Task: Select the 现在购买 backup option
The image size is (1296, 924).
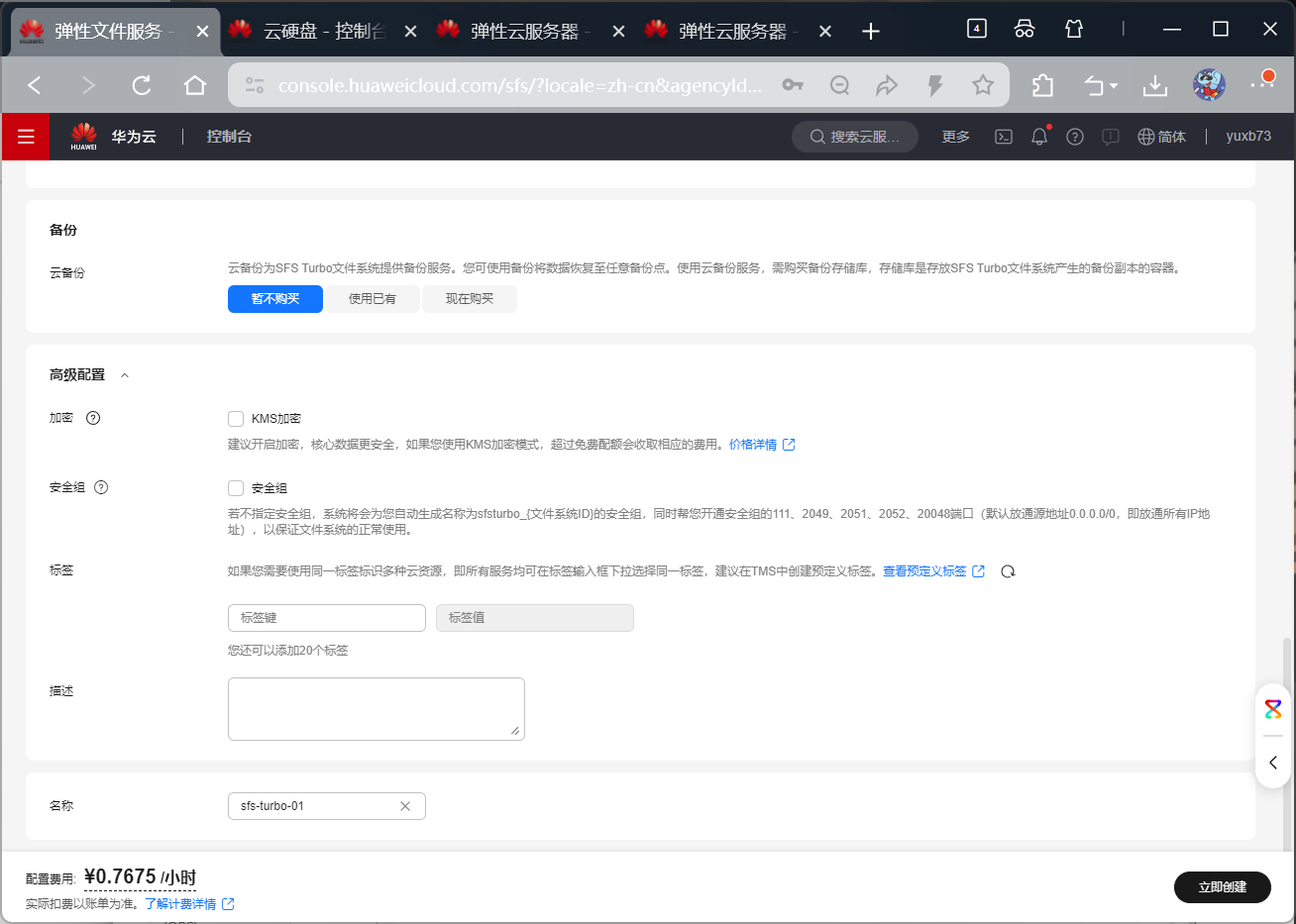Action: pos(470,299)
